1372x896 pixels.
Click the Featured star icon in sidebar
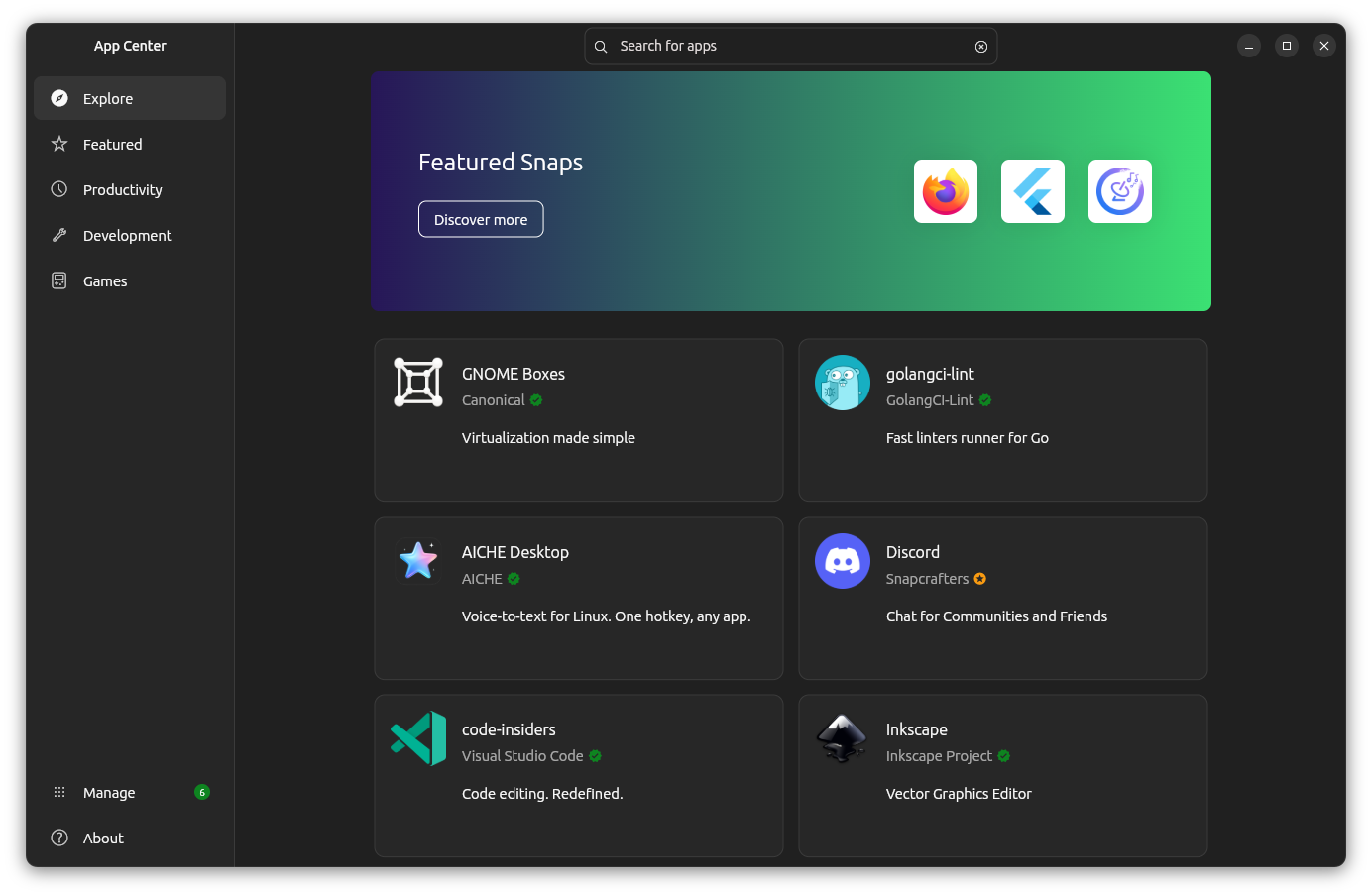59,144
